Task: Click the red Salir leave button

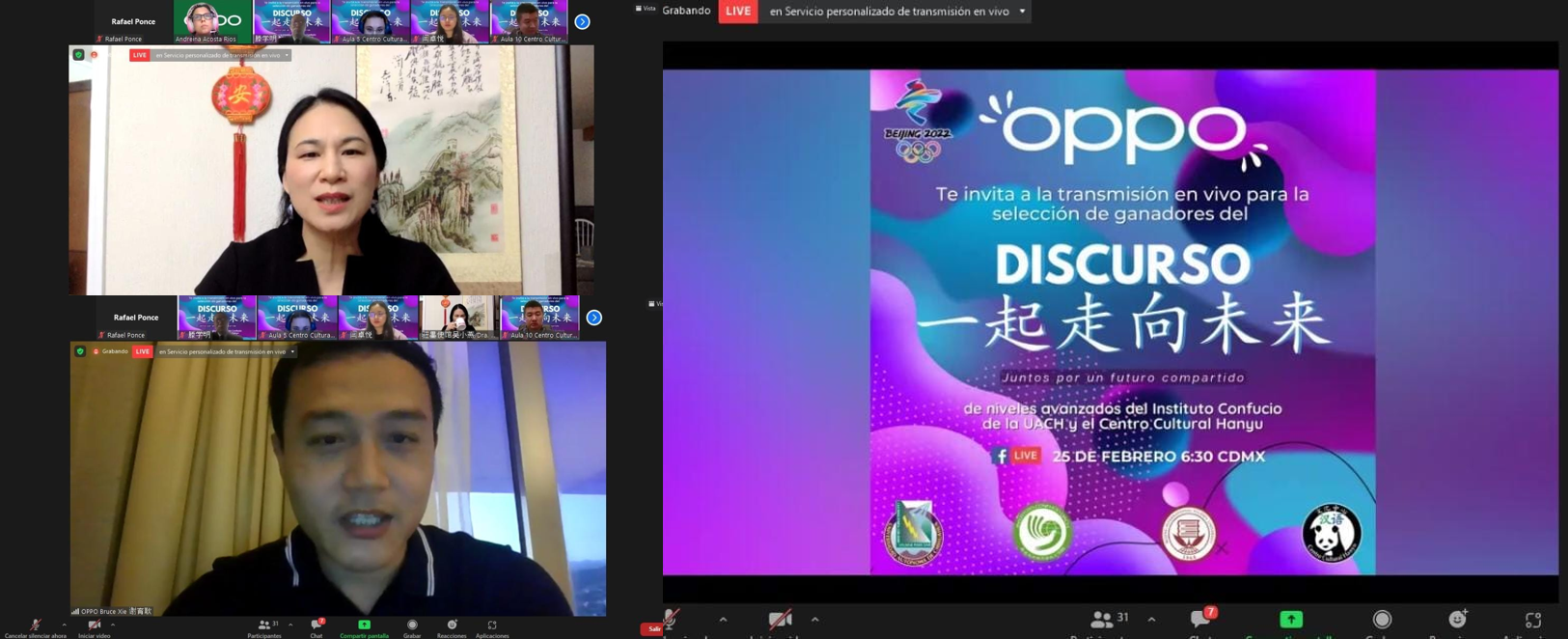Action: 653,629
